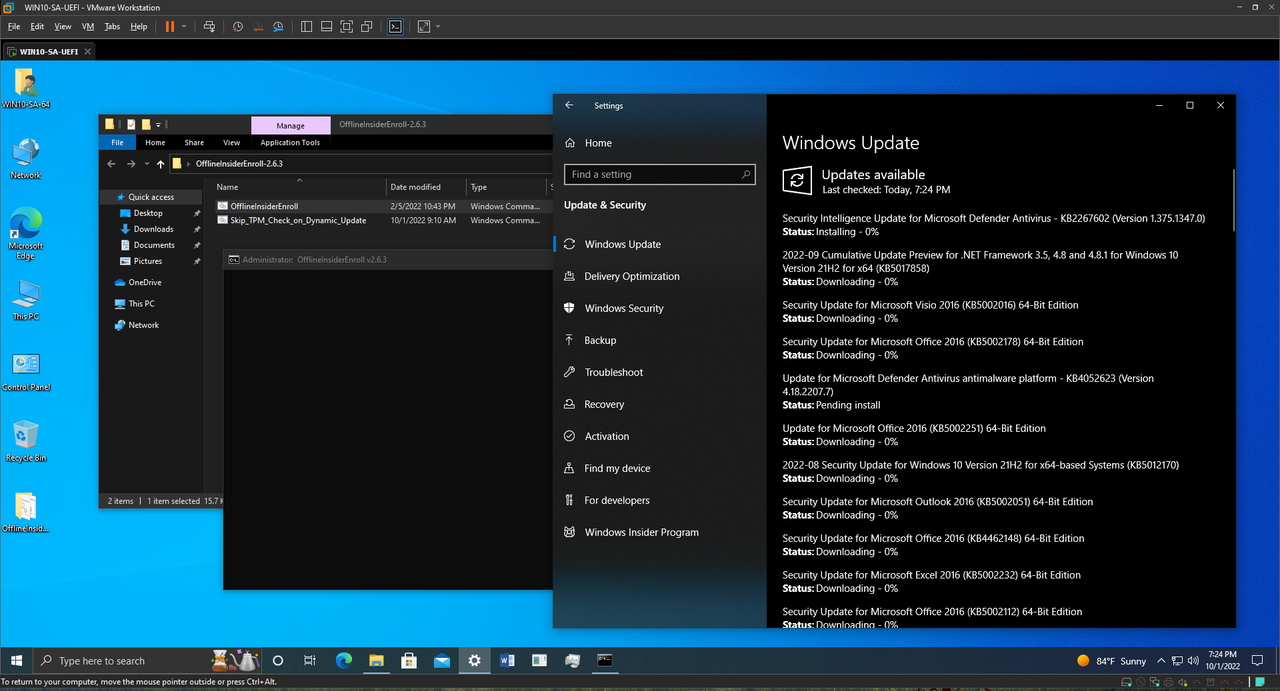The width and height of the screenshot is (1280, 691).
Task: Open the snapshot manager icon
Action: tap(278, 27)
